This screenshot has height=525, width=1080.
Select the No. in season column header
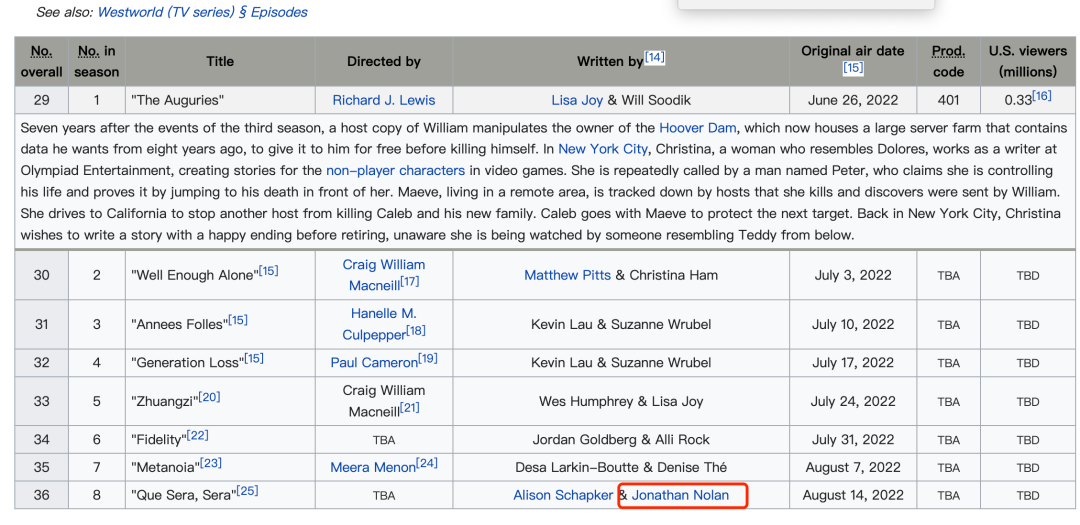coord(96,61)
